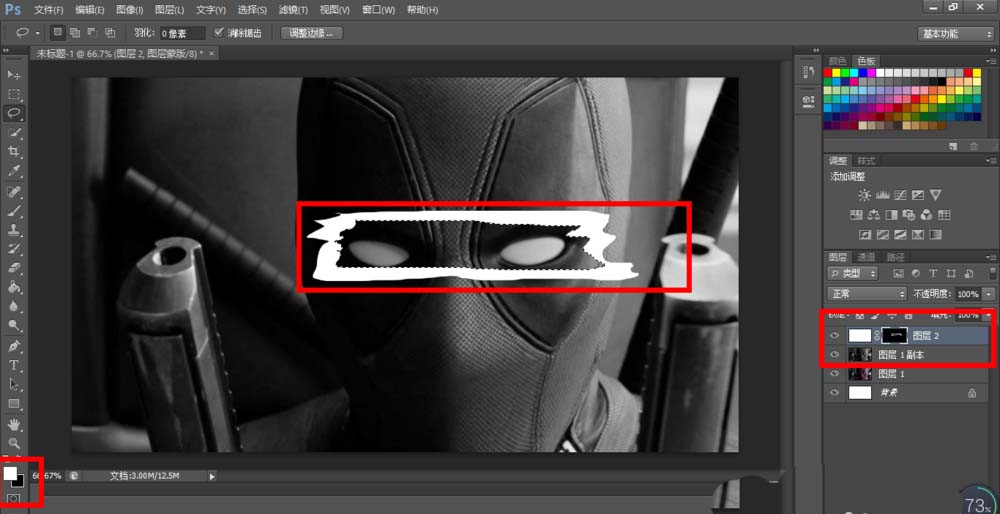Select the Pen tool
The image size is (1000, 514).
[x=14, y=346]
